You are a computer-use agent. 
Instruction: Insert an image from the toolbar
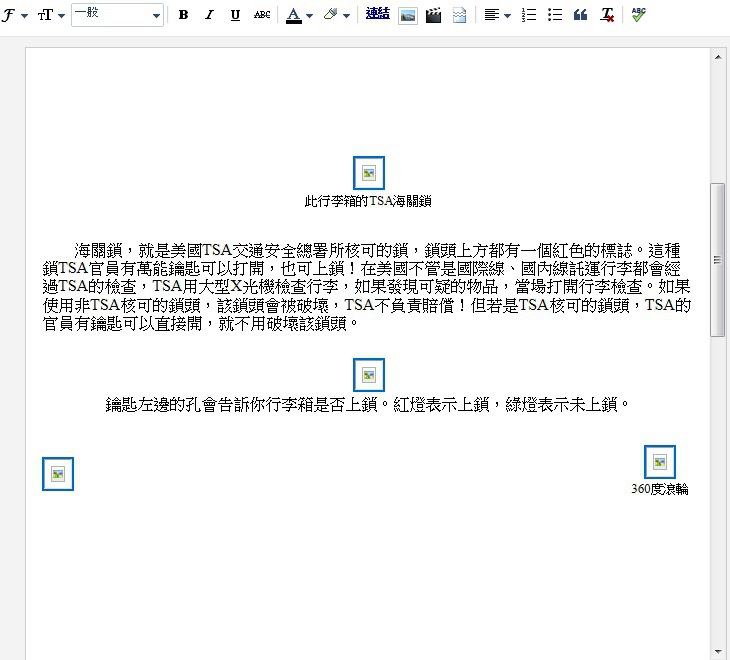[x=408, y=15]
